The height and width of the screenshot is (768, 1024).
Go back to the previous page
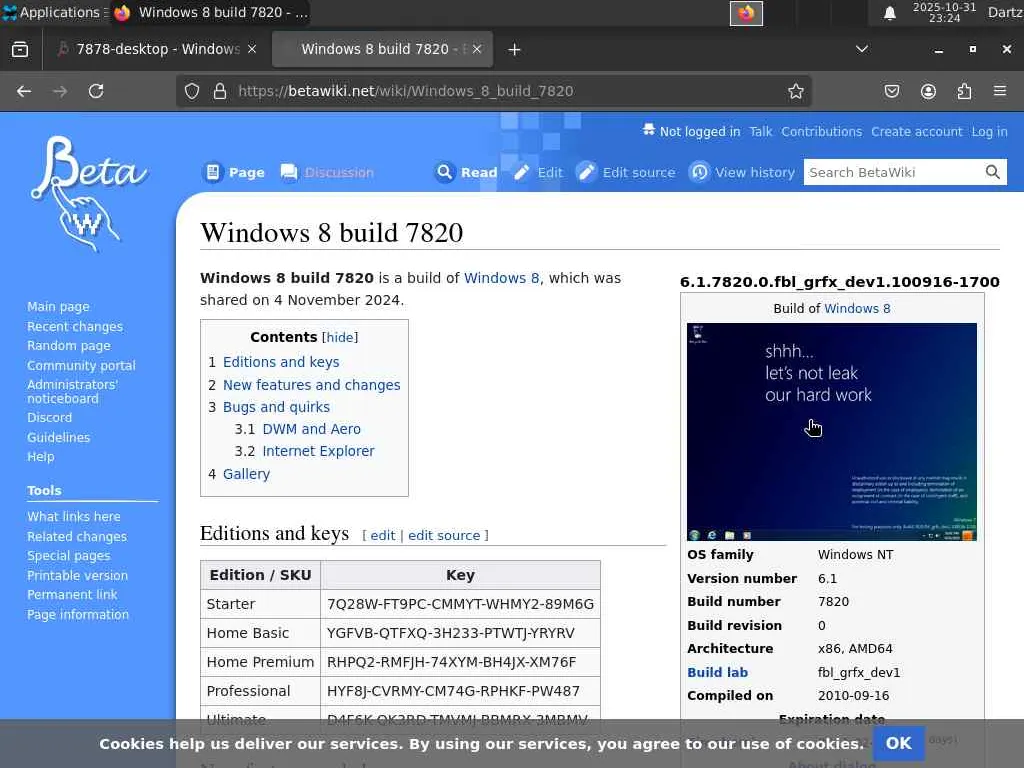pyautogui.click(x=24, y=91)
